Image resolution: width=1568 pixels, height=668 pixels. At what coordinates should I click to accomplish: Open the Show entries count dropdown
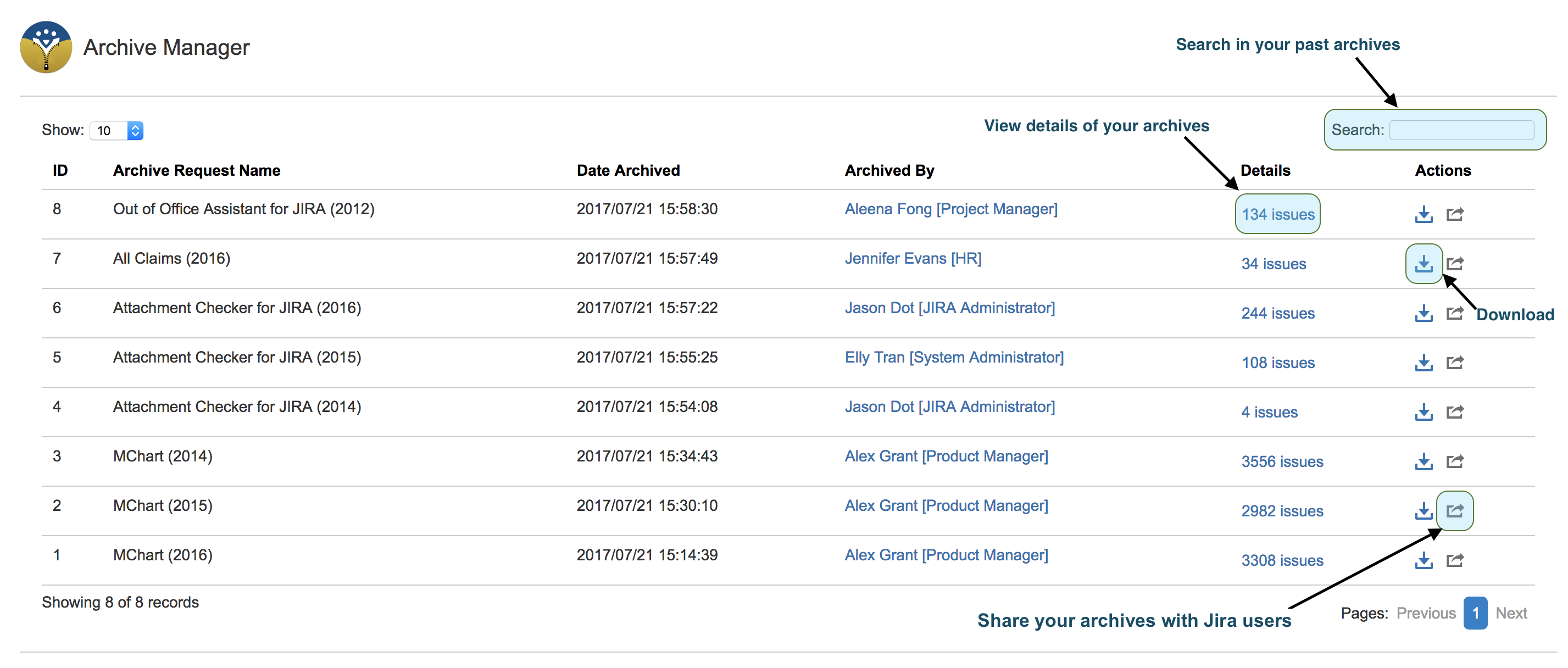coord(117,131)
